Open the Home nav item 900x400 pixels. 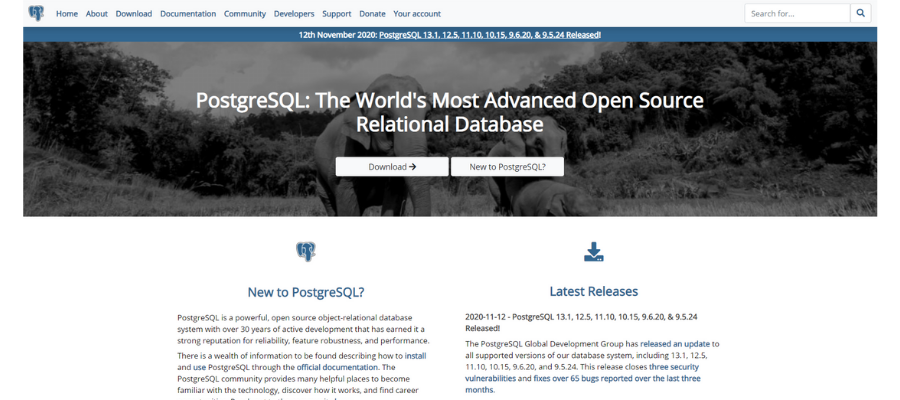click(x=67, y=14)
